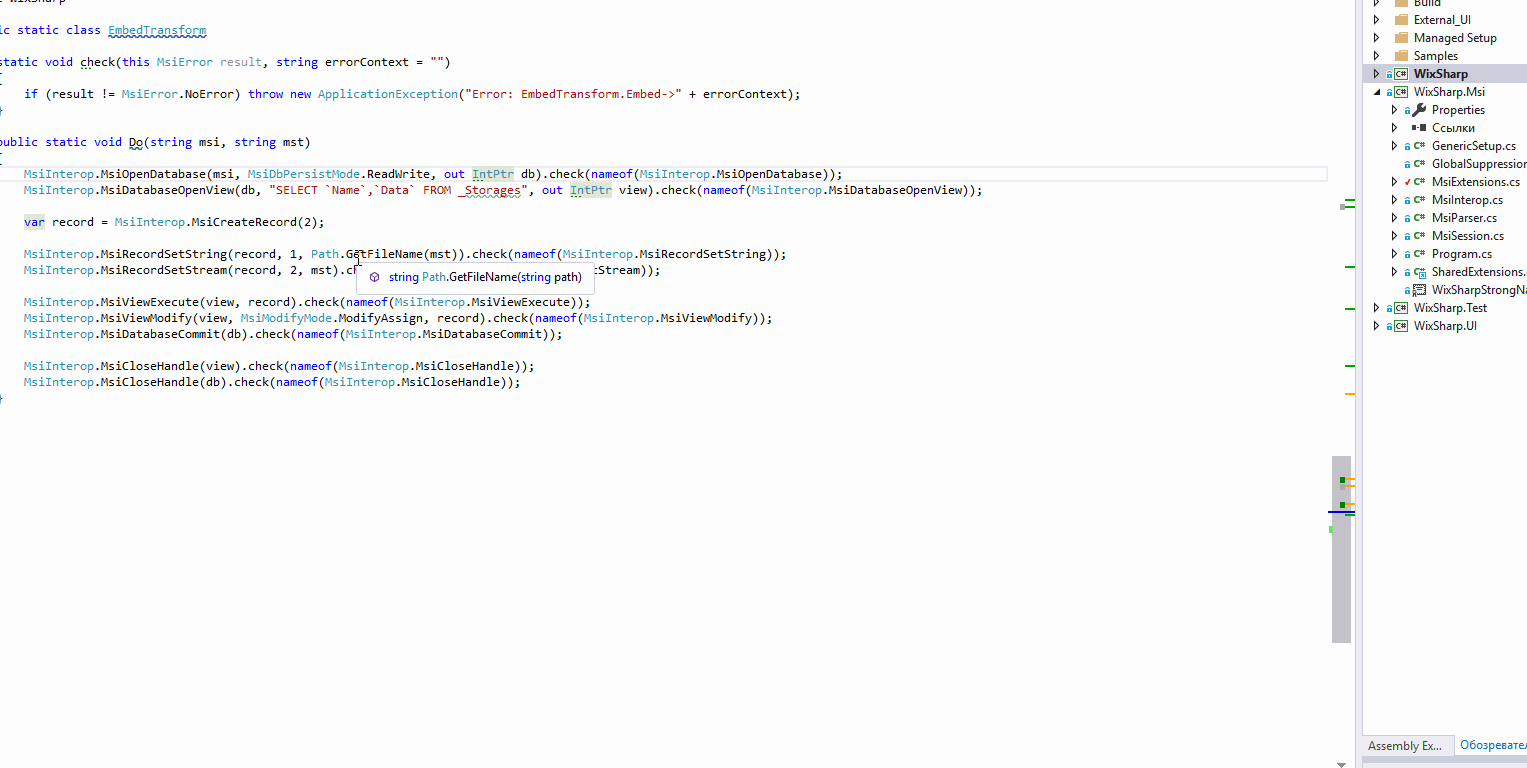The image size is (1527, 768).
Task: Click the Do method name
Action: click(135, 142)
